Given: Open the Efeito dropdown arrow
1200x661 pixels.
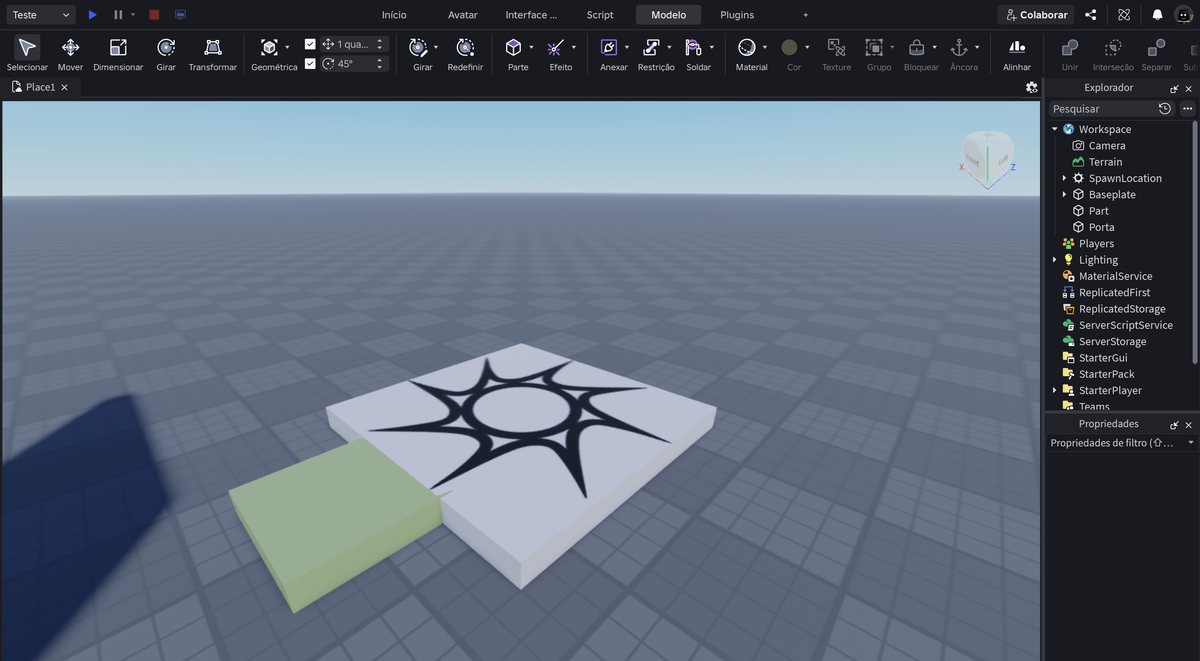Looking at the screenshot, I should [574, 47].
